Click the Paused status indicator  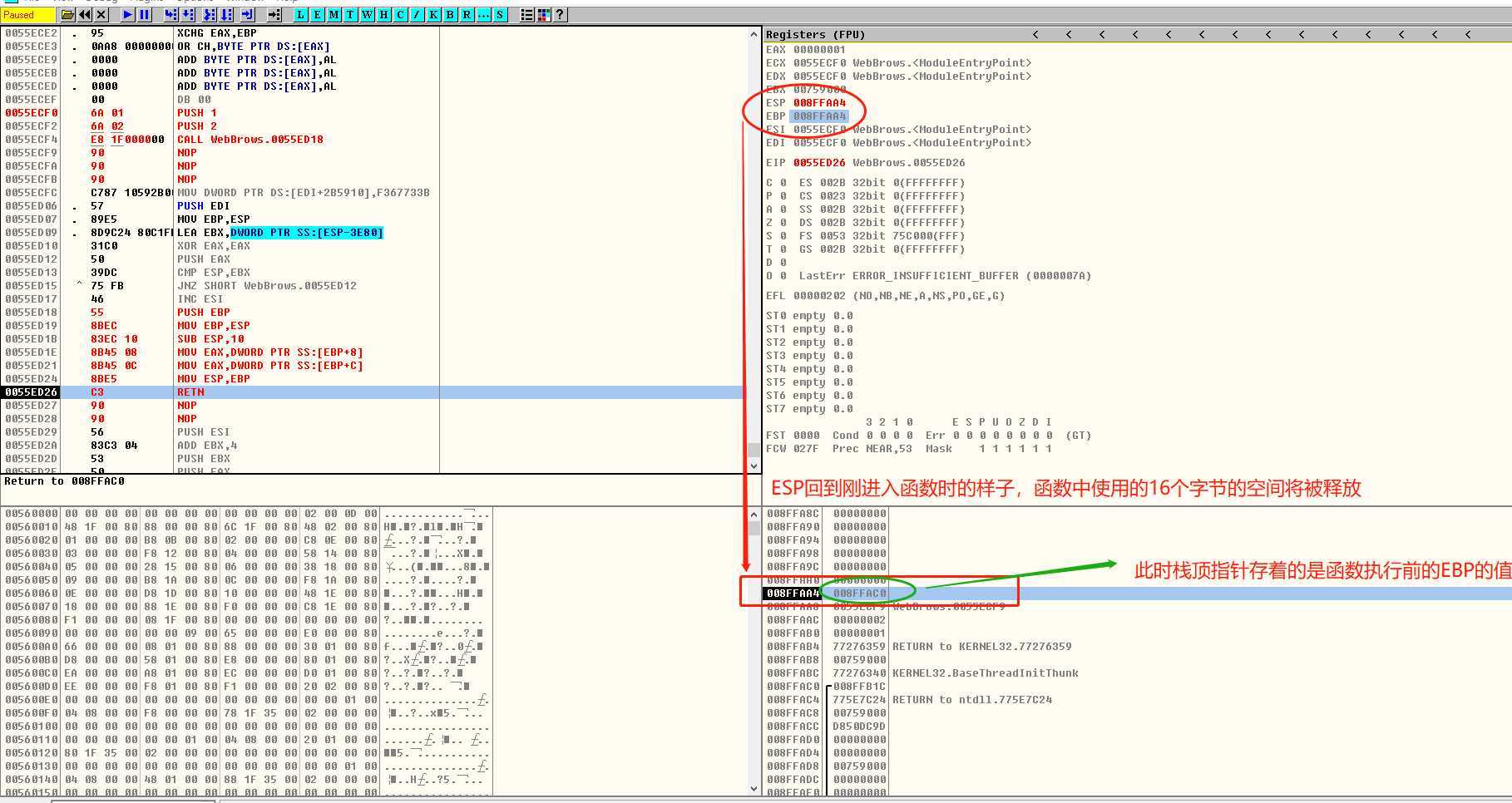(27, 14)
